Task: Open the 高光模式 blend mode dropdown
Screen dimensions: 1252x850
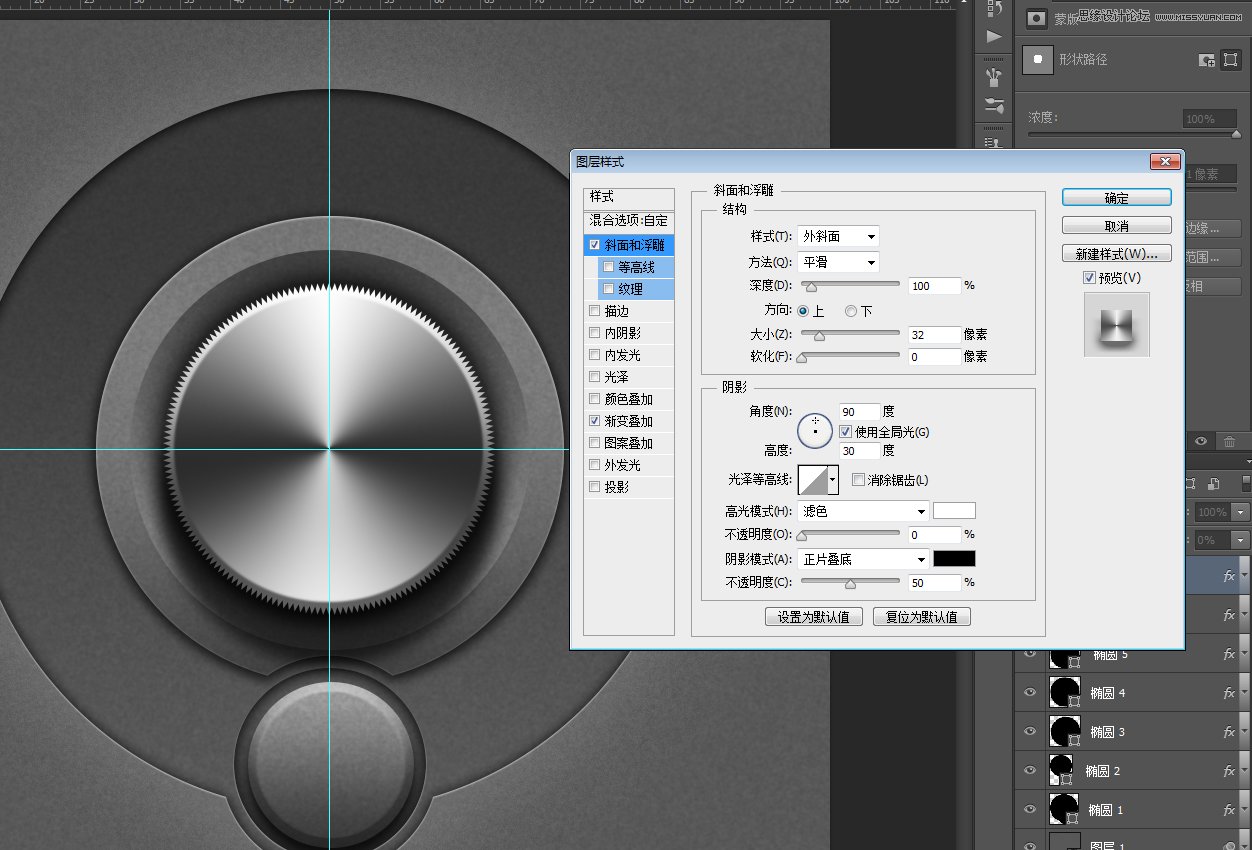Action: (x=862, y=510)
